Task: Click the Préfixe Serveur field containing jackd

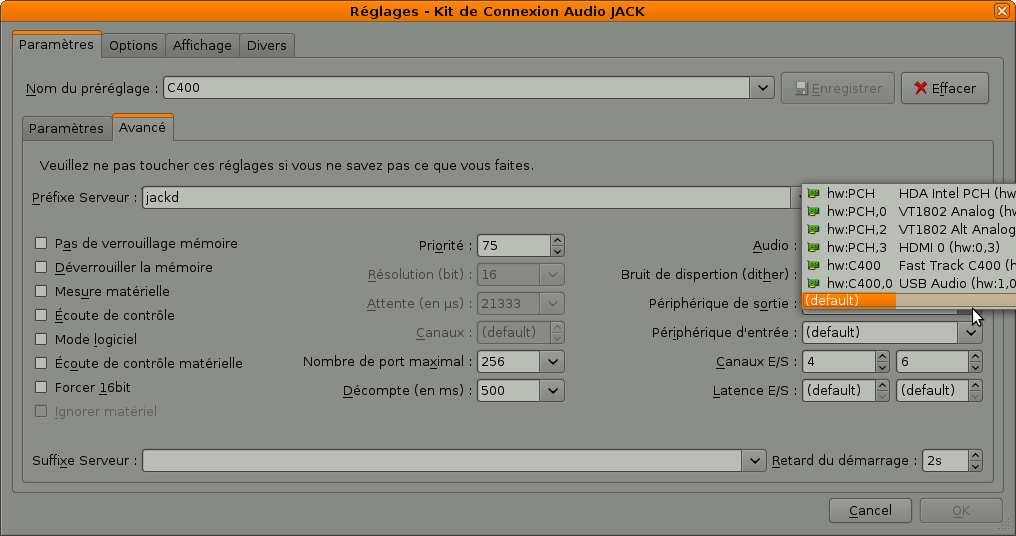Action: tap(466, 198)
